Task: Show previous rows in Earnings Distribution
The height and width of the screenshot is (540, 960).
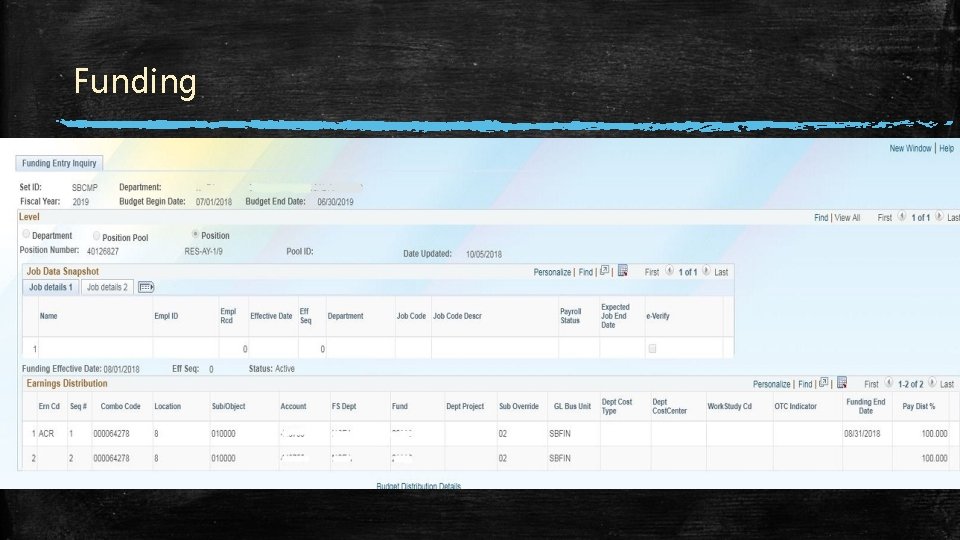Action: click(x=888, y=383)
